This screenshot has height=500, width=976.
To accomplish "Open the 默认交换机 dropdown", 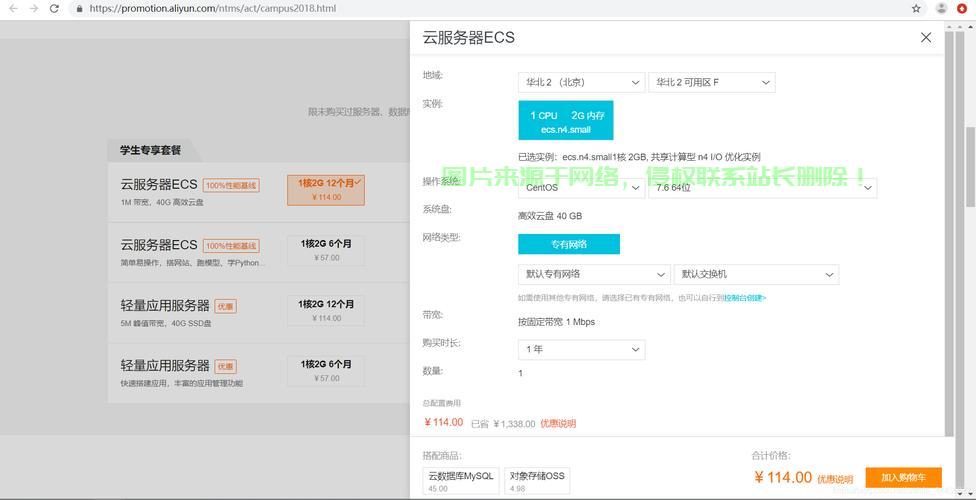I will tap(756, 274).
